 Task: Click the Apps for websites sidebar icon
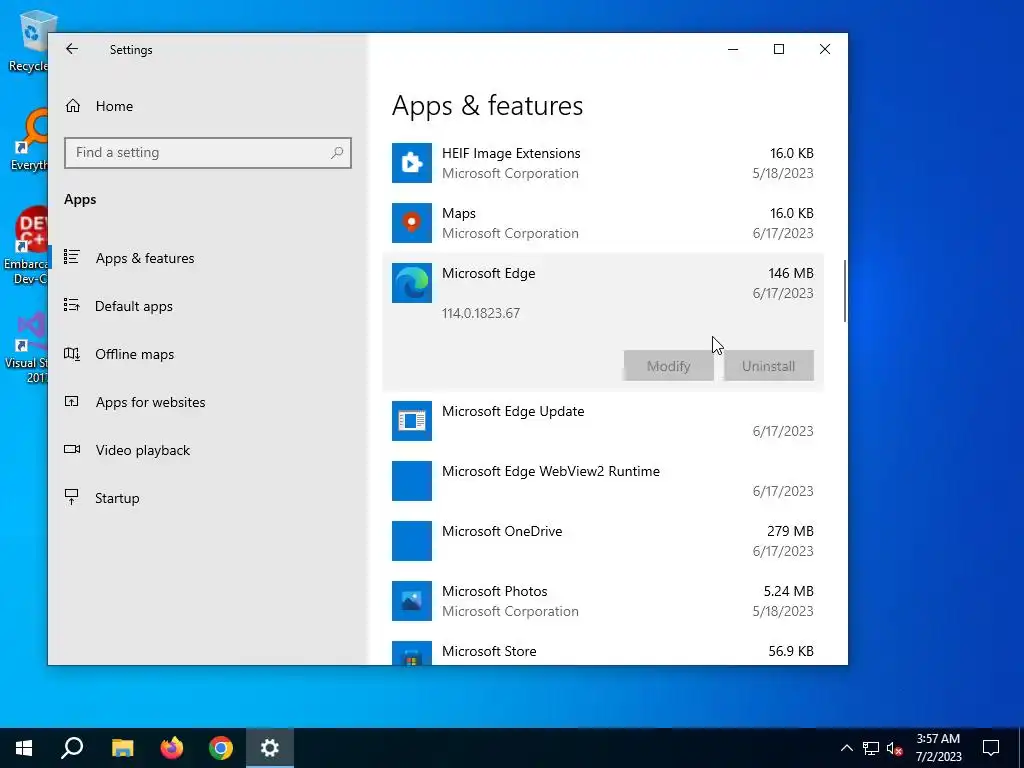coord(72,402)
